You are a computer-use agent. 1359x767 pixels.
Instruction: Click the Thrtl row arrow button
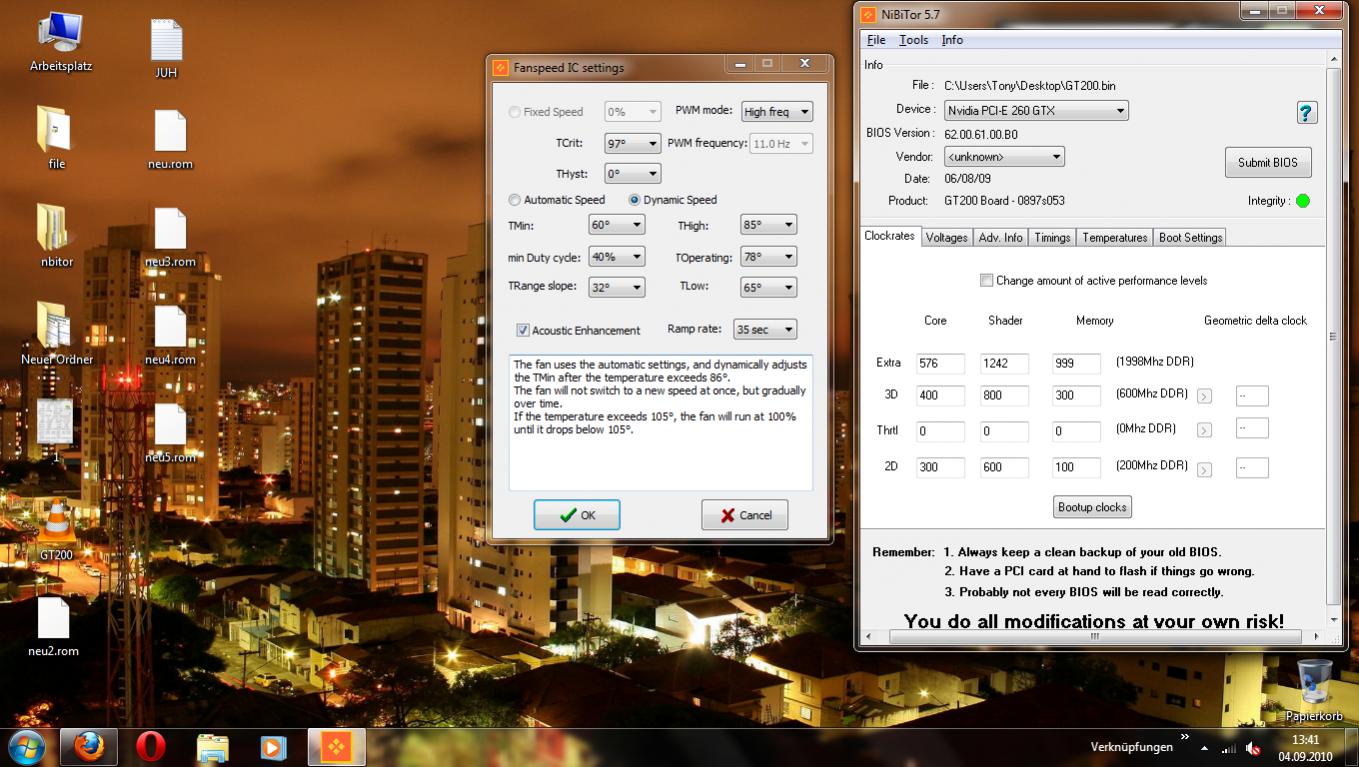click(x=1204, y=431)
